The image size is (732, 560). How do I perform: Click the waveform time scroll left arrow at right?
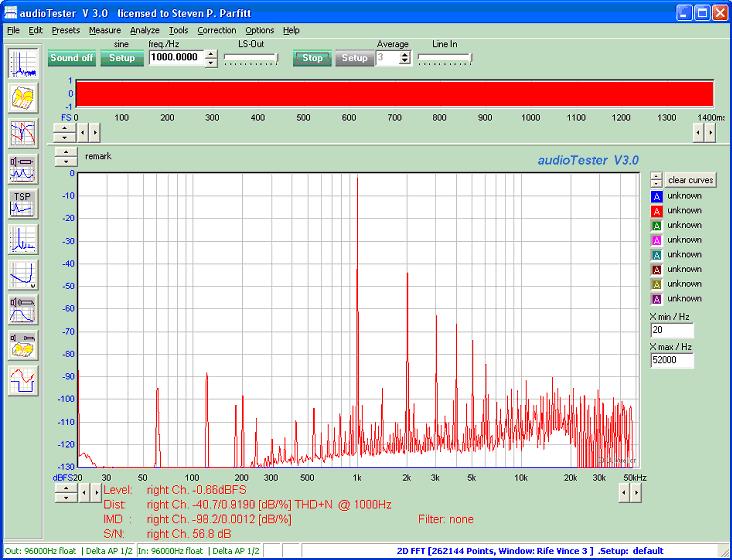(x=698, y=133)
